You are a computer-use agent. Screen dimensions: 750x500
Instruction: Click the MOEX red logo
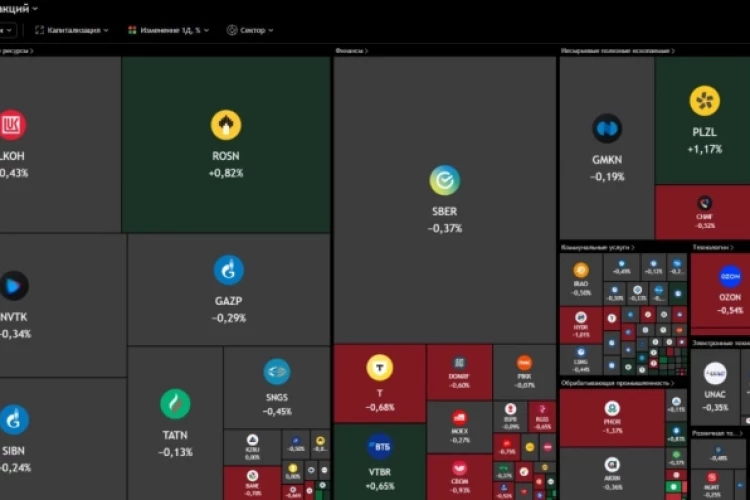[x=459, y=418]
